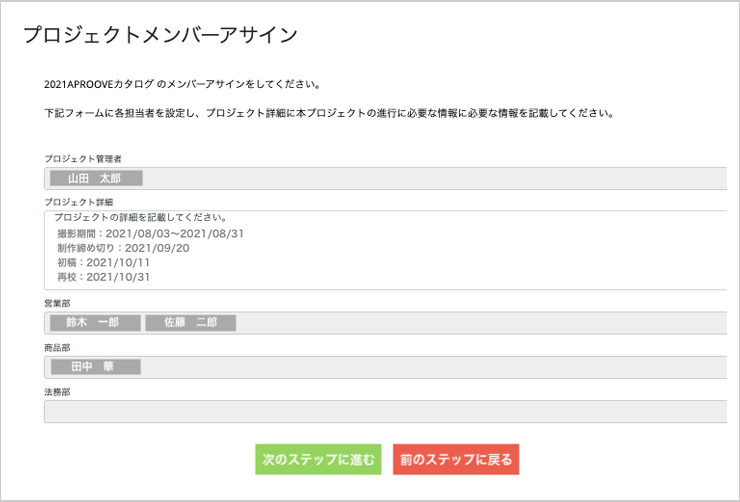Select the 田中 華 member tag
The height and width of the screenshot is (502, 740).
[95, 367]
